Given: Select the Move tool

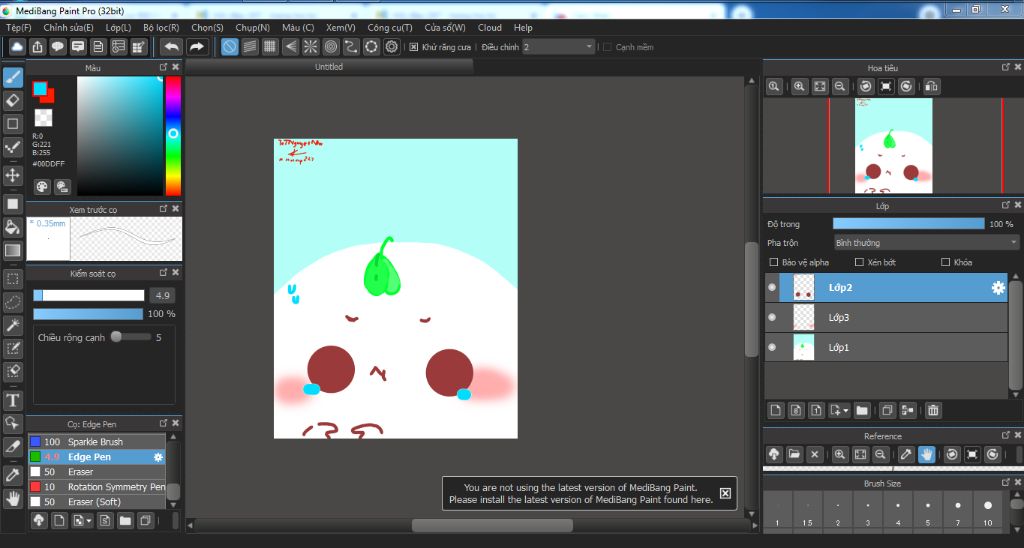Looking at the screenshot, I should click(13, 175).
